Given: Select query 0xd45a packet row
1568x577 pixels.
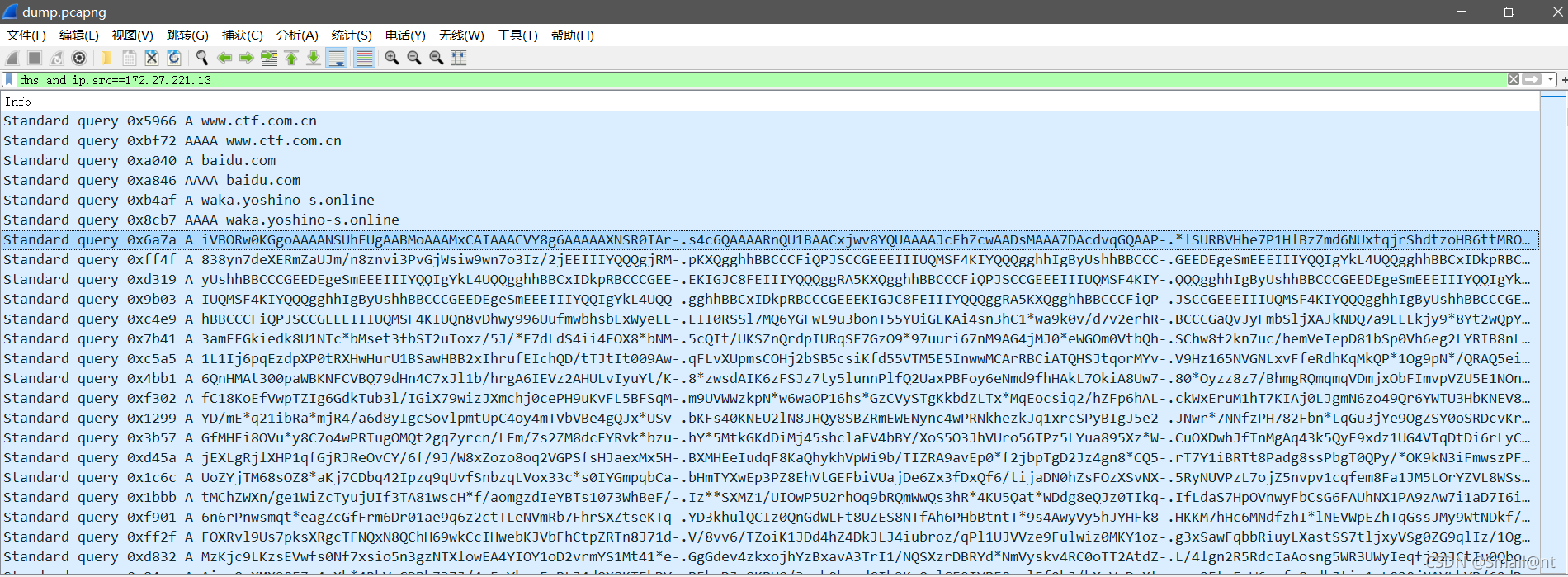Looking at the screenshot, I should tap(769, 457).
